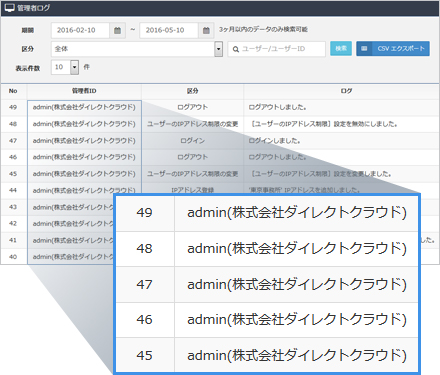Click the ログインしました。 log text in row 47
The width and height of the screenshot is (440, 375).
point(274,141)
